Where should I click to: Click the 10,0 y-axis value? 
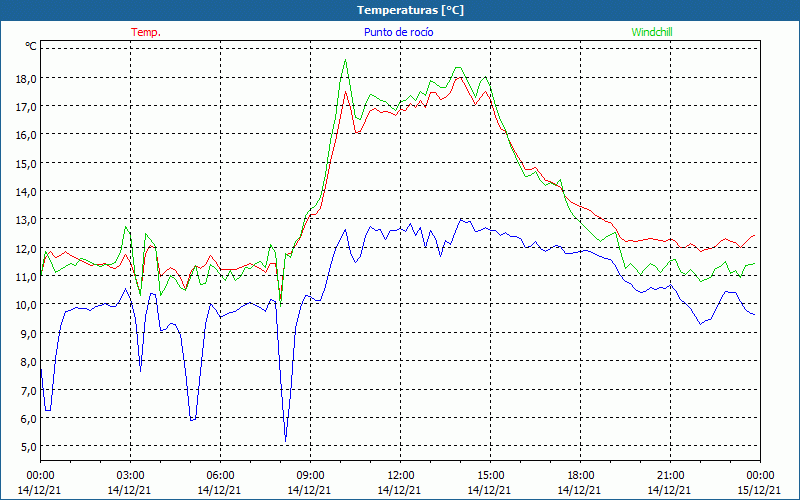28,305
